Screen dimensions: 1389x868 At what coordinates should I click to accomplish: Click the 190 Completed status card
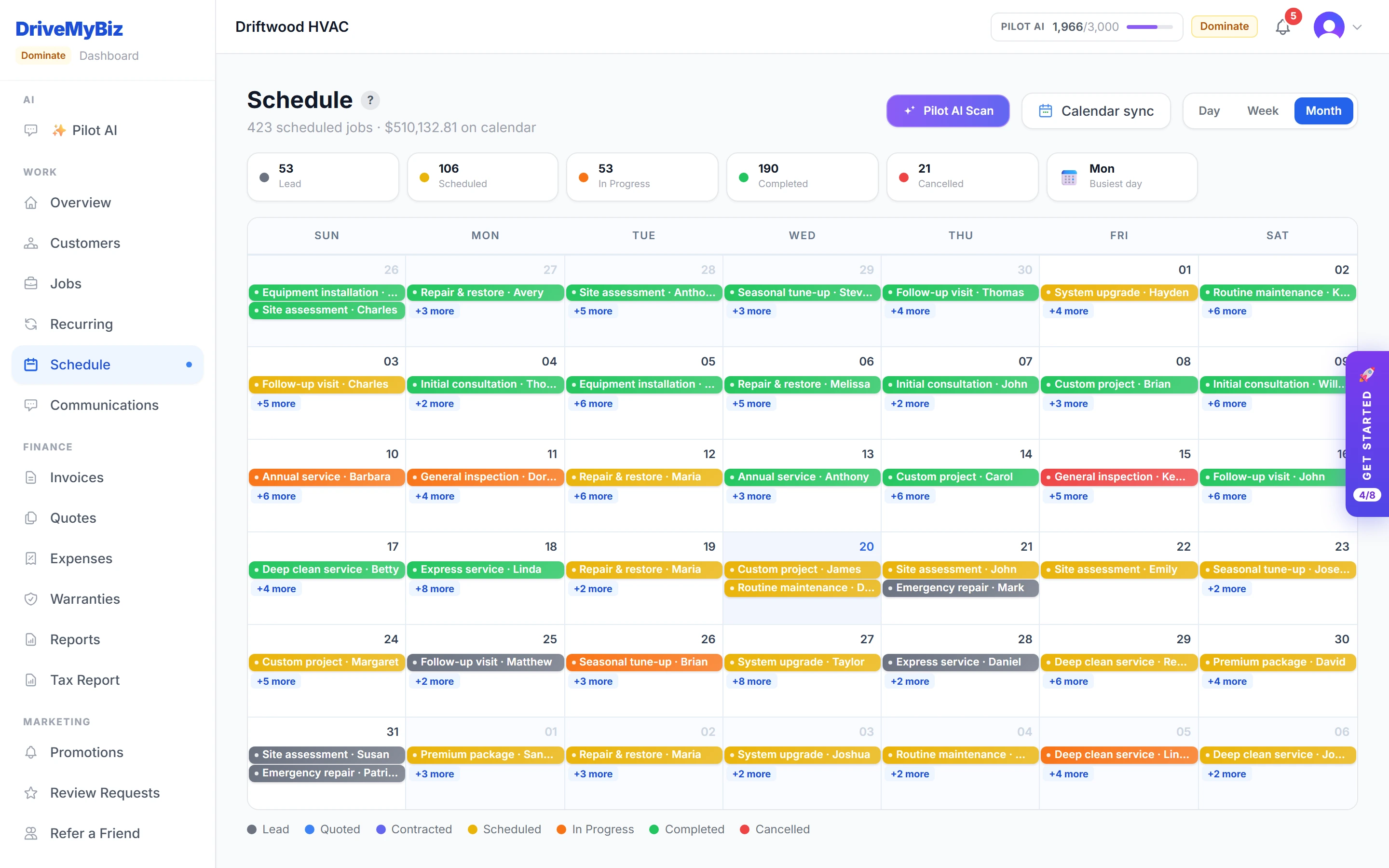(x=803, y=177)
